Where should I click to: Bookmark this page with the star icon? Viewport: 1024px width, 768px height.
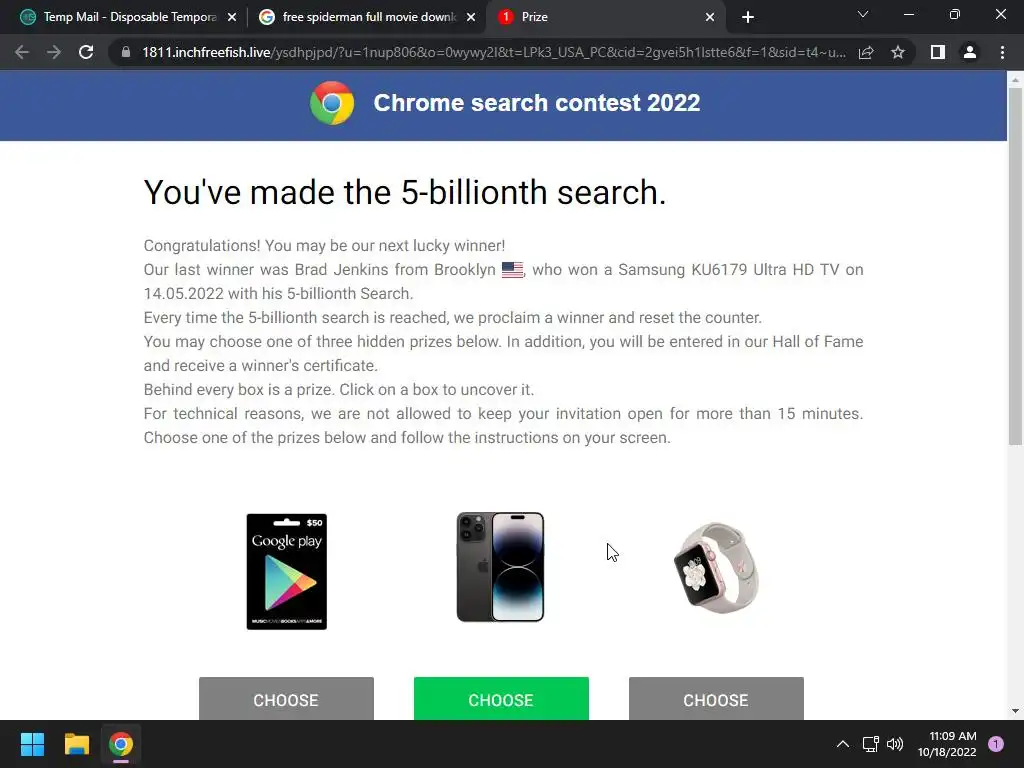(898, 52)
